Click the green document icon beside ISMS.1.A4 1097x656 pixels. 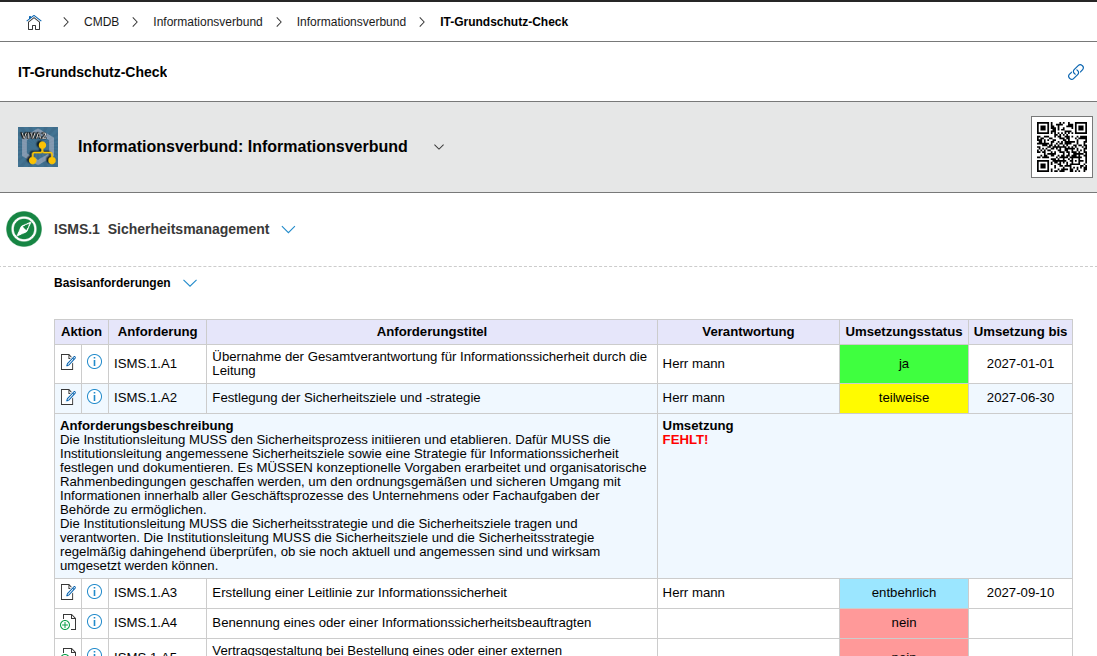point(68,622)
